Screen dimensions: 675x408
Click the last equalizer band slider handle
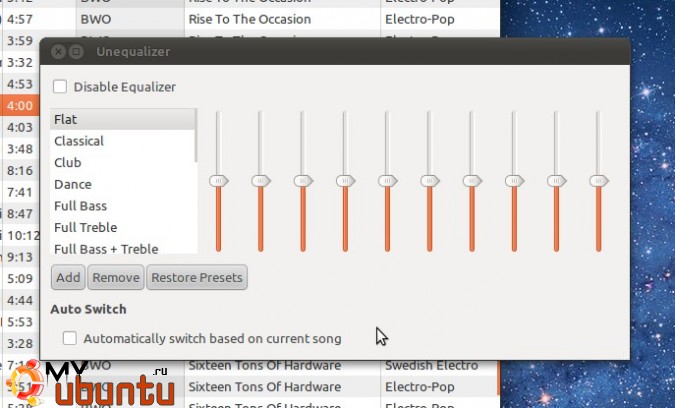pos(598,180)
